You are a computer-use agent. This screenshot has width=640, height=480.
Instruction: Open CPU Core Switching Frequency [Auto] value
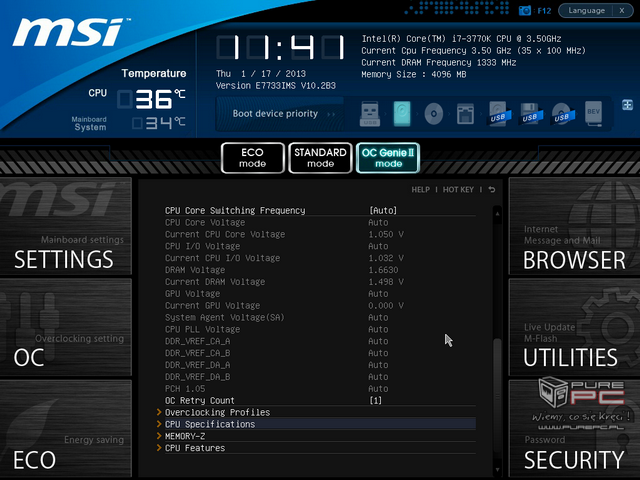point(383,211)
